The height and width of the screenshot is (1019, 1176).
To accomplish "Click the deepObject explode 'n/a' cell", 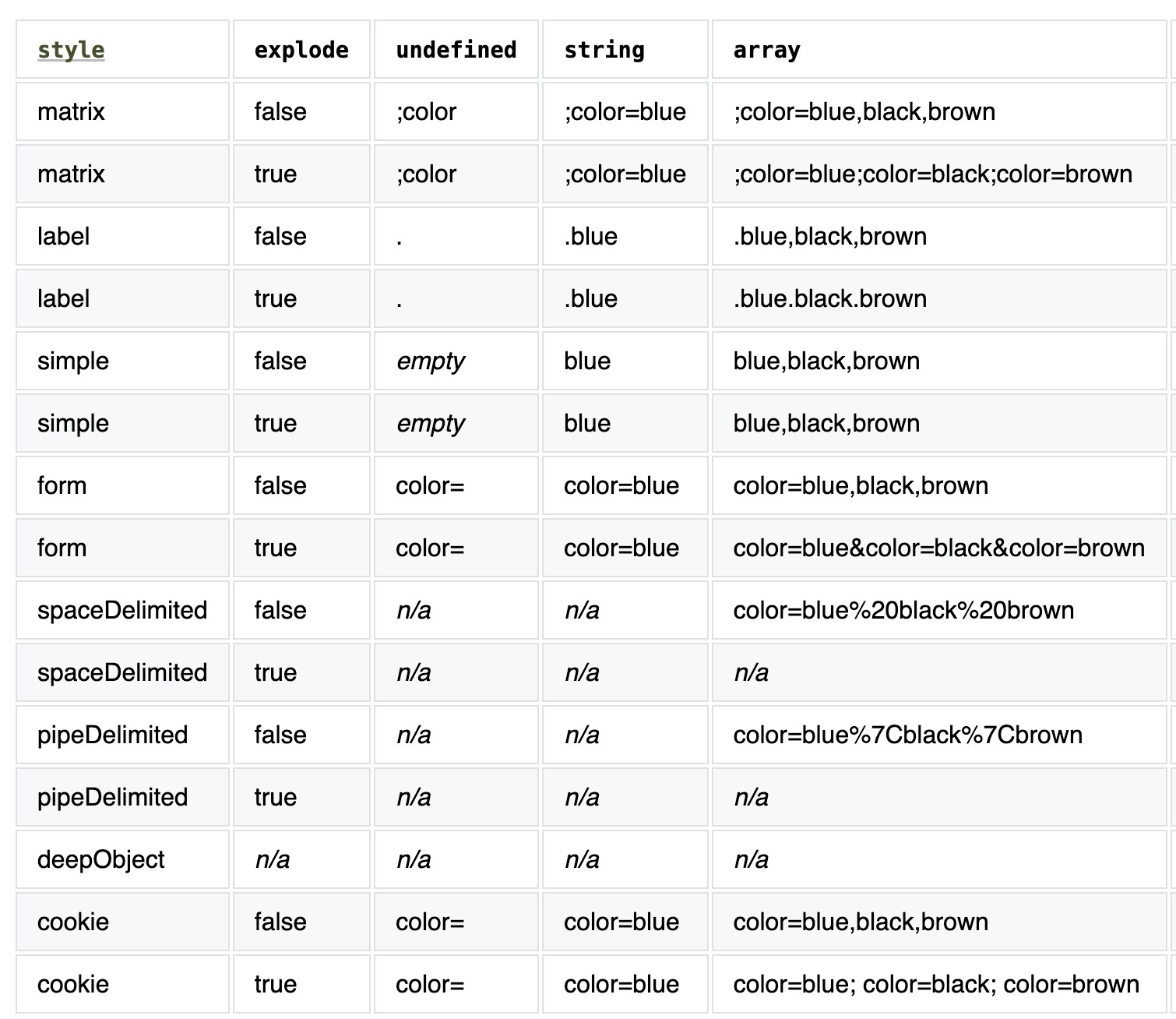I will [x=272, y=859].
